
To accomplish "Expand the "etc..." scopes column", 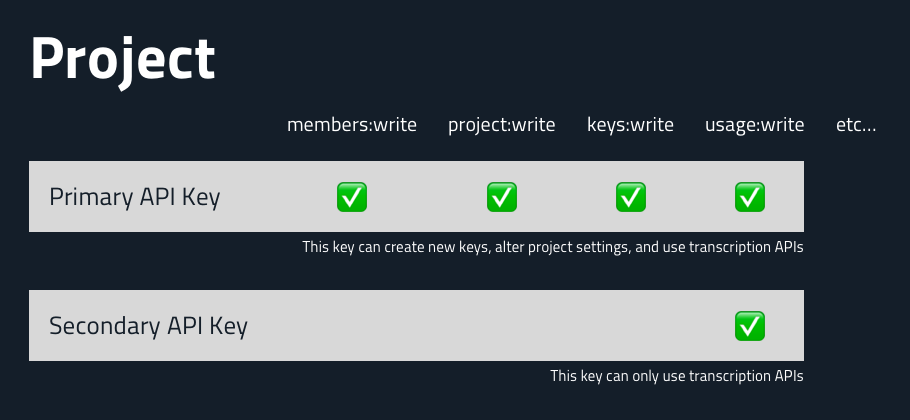I will (x=856, y=125).
